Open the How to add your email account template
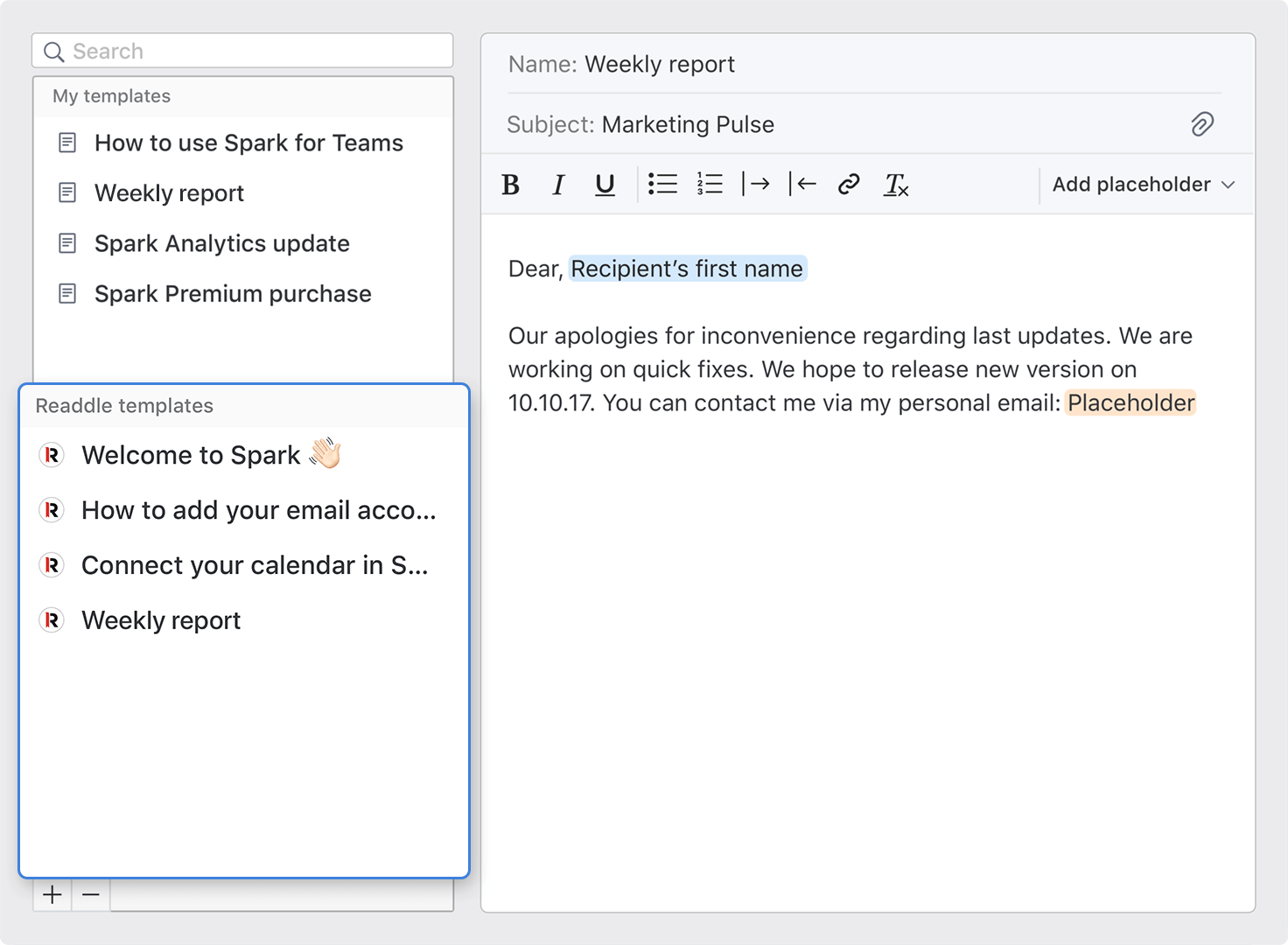Screen dimensions: 1288x945 (244, 510)
